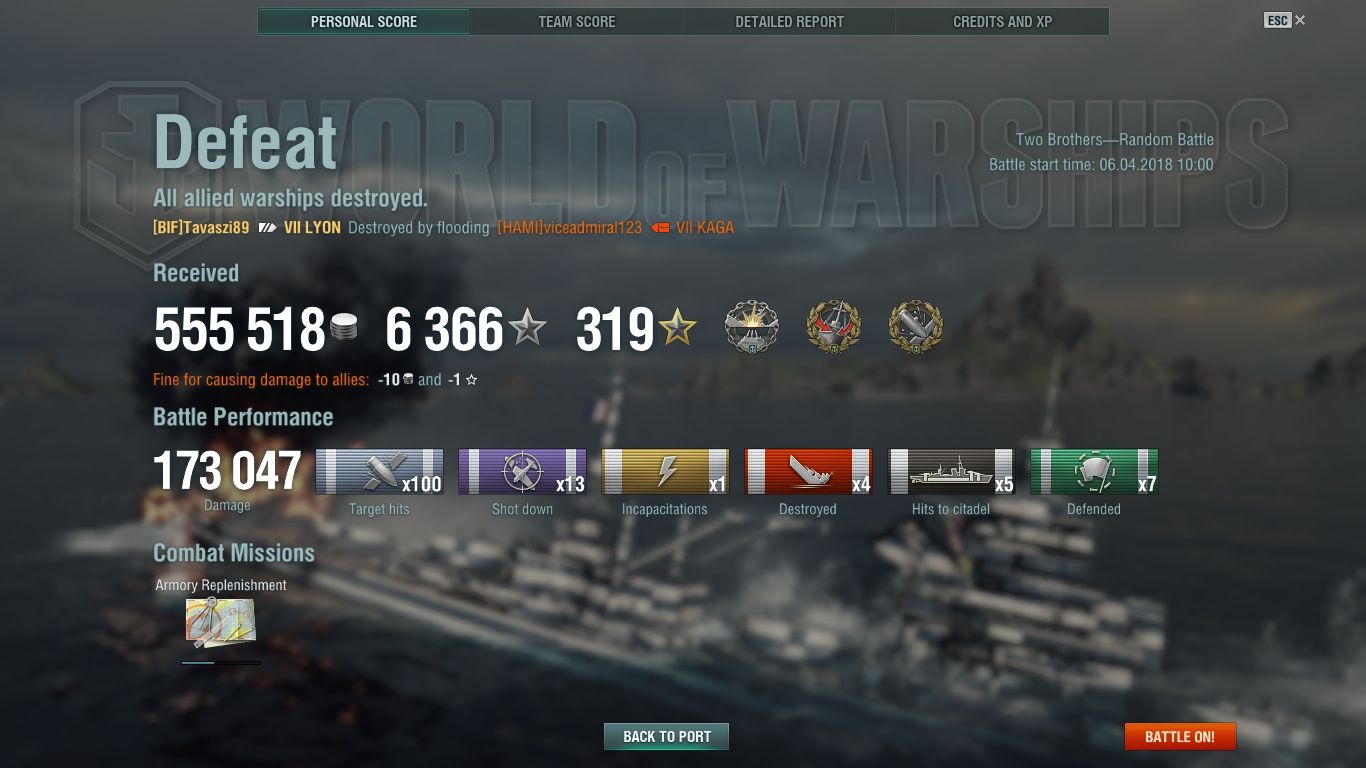Start another match with Battle On!
1366x768 pixels.
tap(1180, 736)
